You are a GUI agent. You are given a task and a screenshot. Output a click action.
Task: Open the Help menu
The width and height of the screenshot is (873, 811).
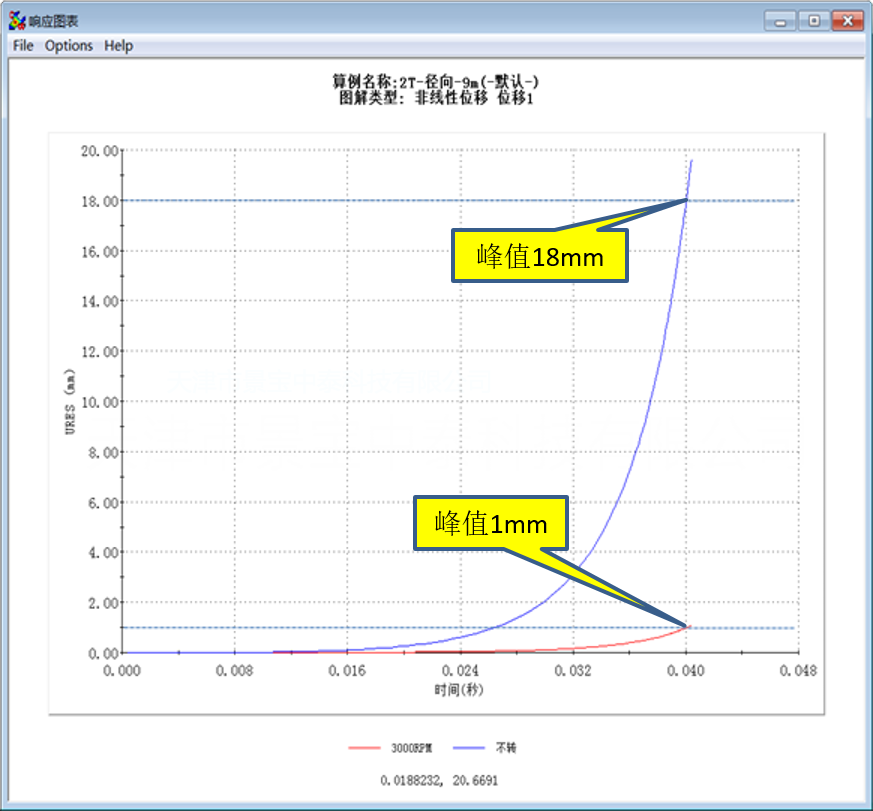click(118, 46)
